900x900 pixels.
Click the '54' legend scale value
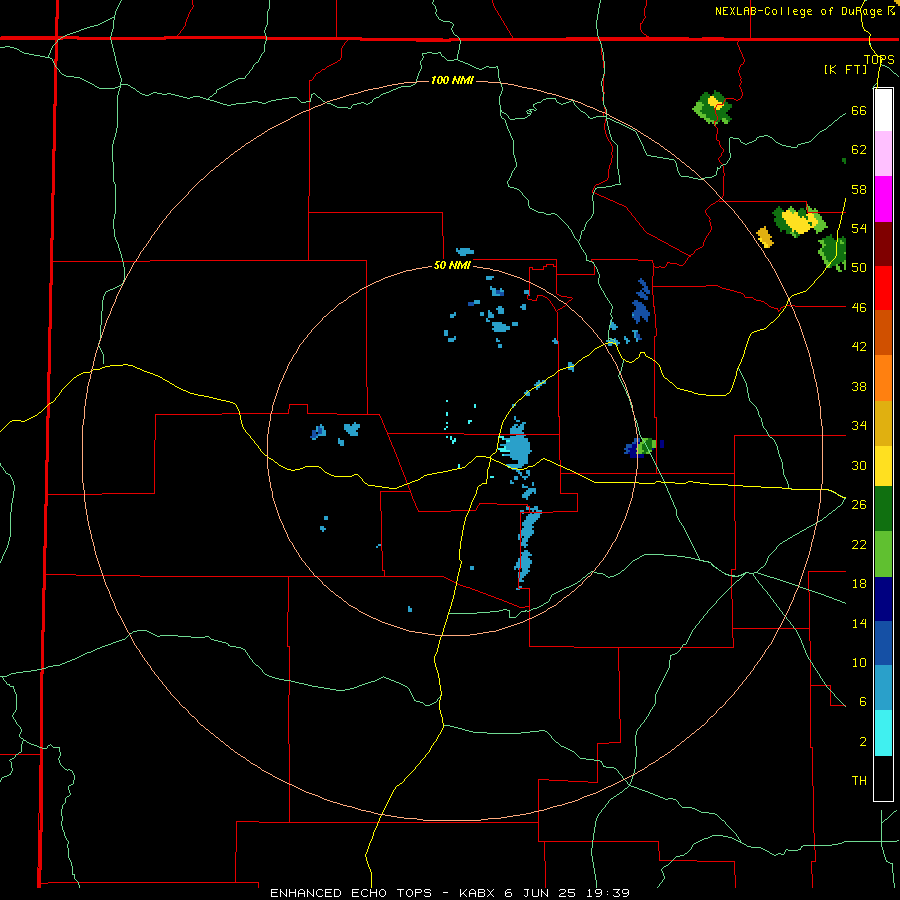[x=859, y=228]
